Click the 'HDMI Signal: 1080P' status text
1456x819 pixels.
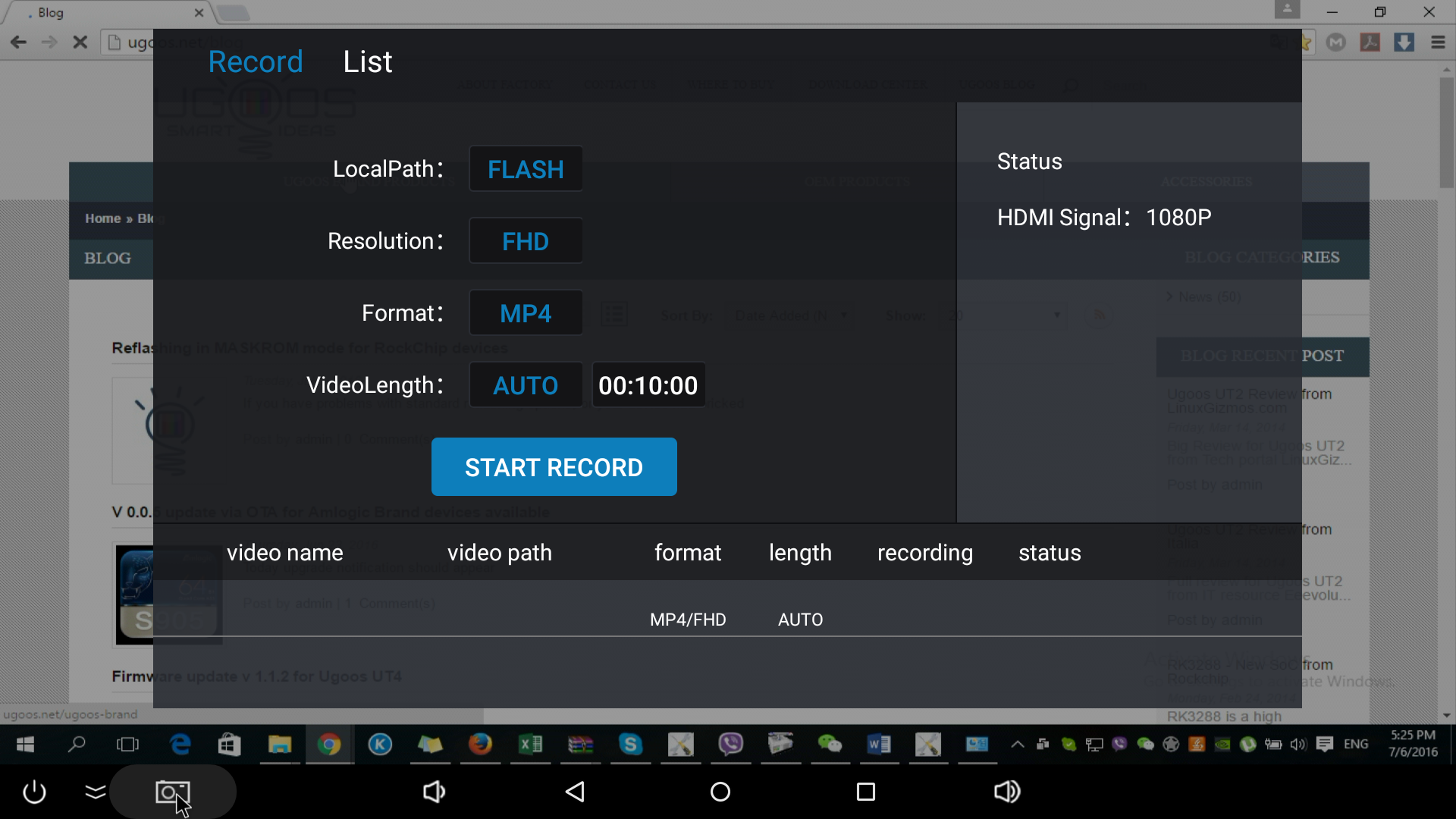(x=1104, y=218)
